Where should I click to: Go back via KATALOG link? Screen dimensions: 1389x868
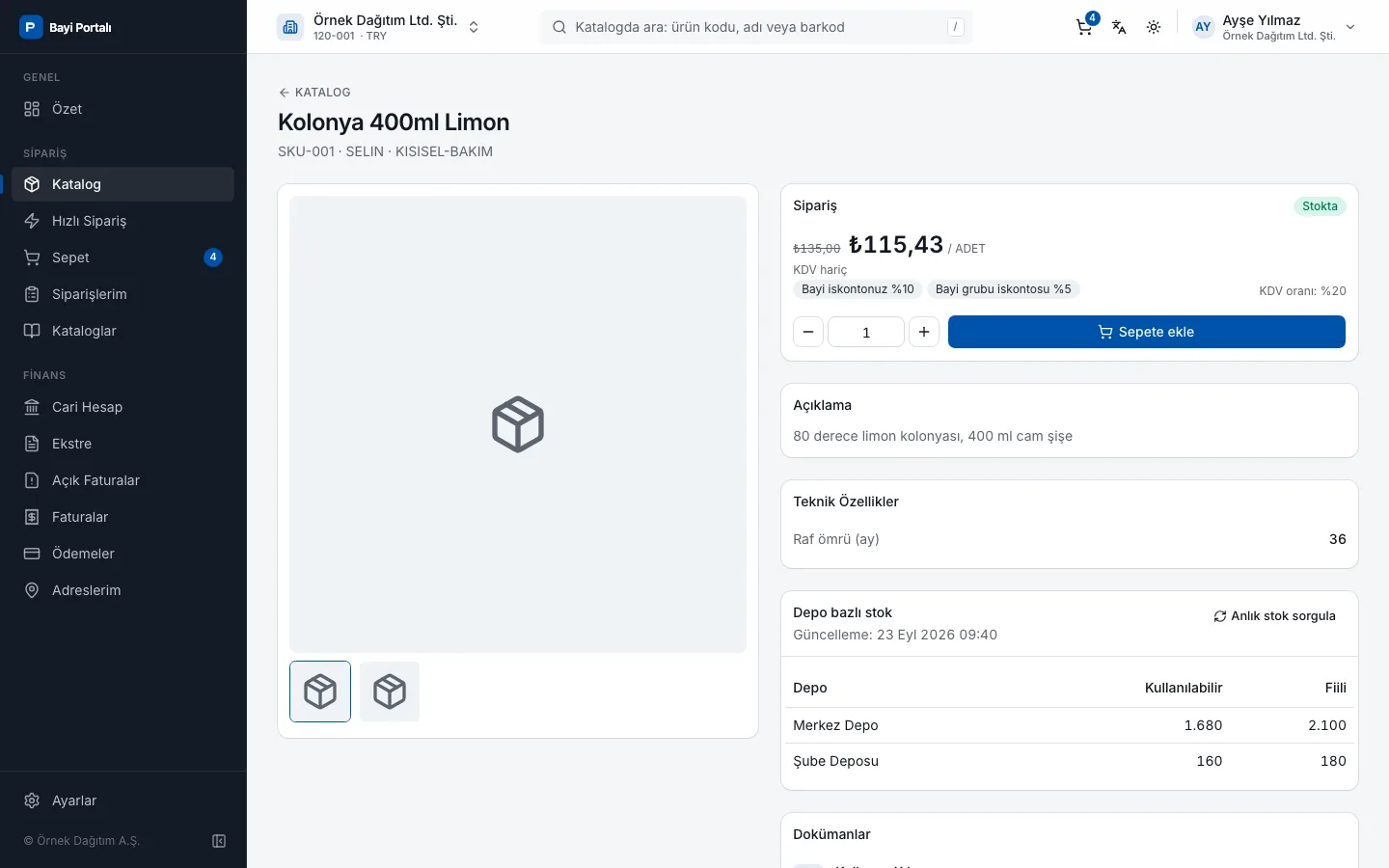click(314, 93)
